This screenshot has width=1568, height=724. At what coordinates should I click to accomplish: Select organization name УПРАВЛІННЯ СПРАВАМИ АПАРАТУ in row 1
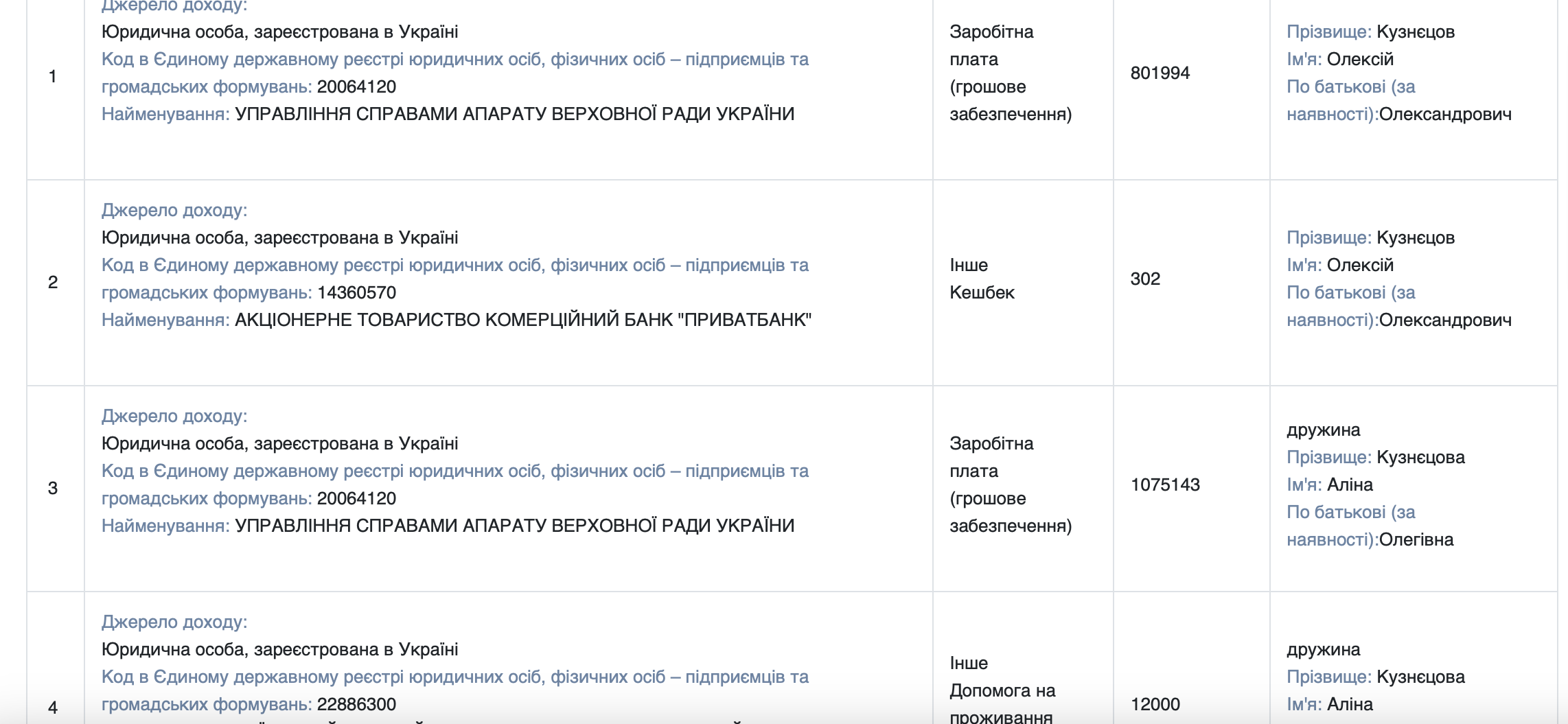(515, 114)
